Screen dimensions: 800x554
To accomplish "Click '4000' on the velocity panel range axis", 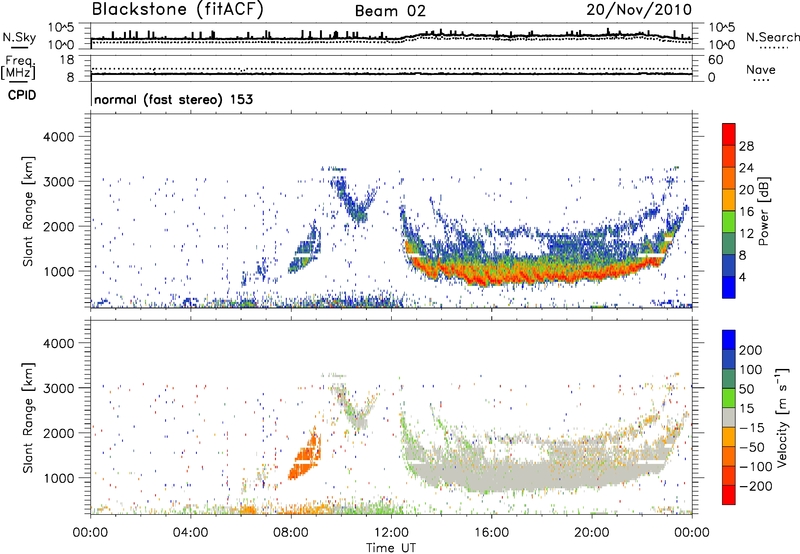I will tap(59, 343).
